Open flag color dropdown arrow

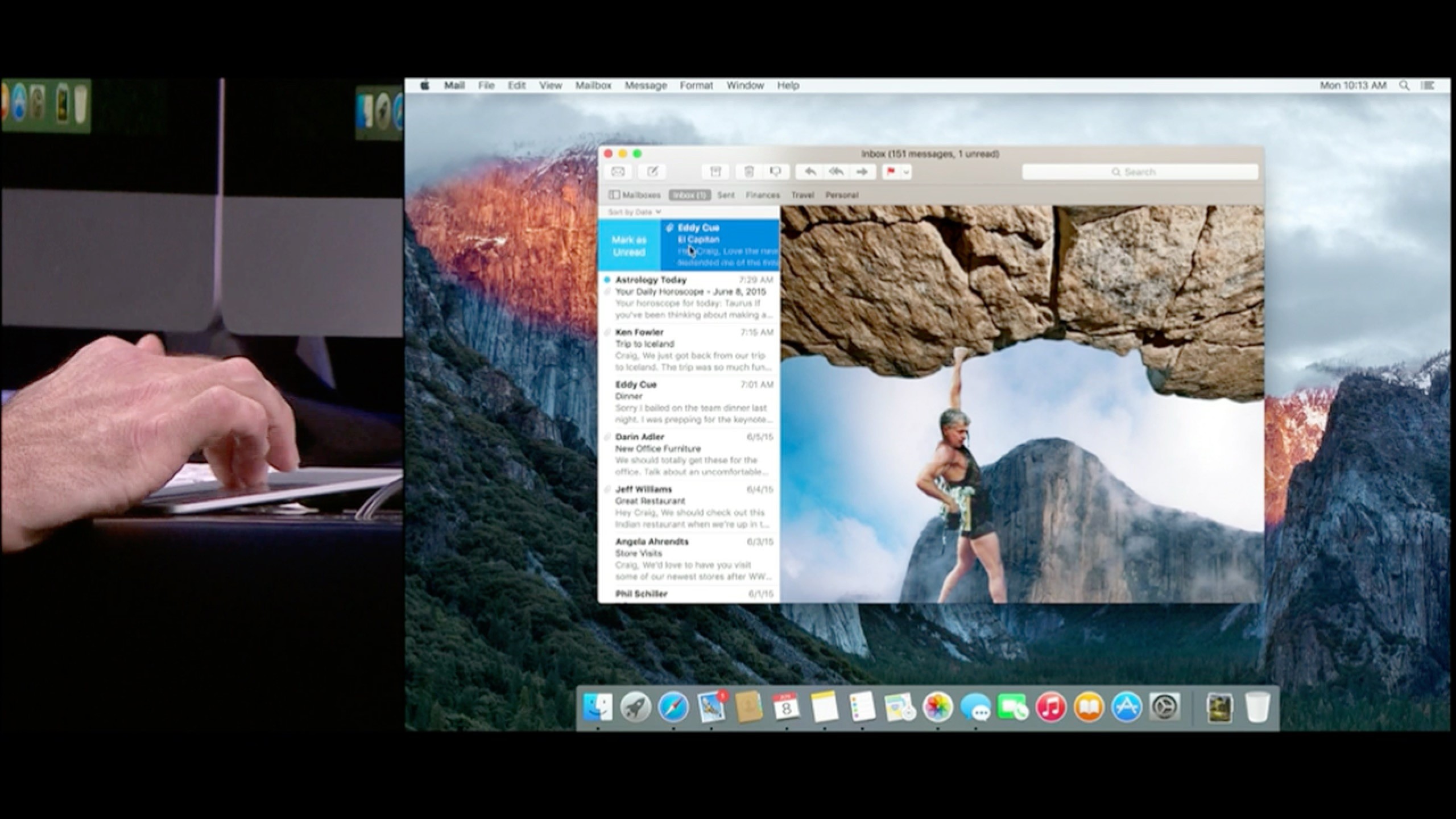907,172
